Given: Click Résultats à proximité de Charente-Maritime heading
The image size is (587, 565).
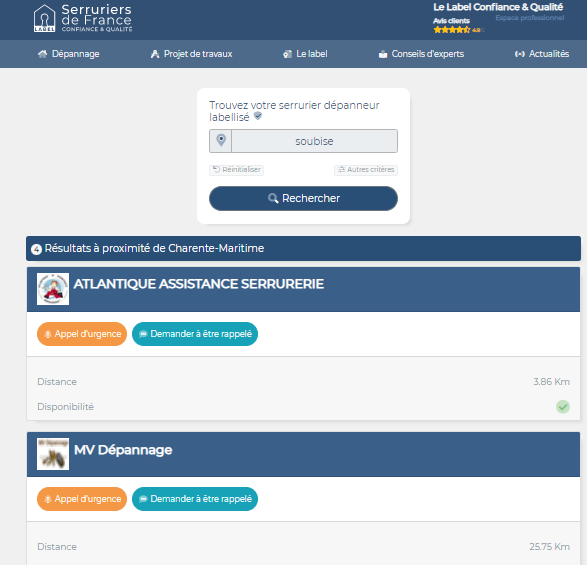Looking at the screenshot, I should [154, 248].
